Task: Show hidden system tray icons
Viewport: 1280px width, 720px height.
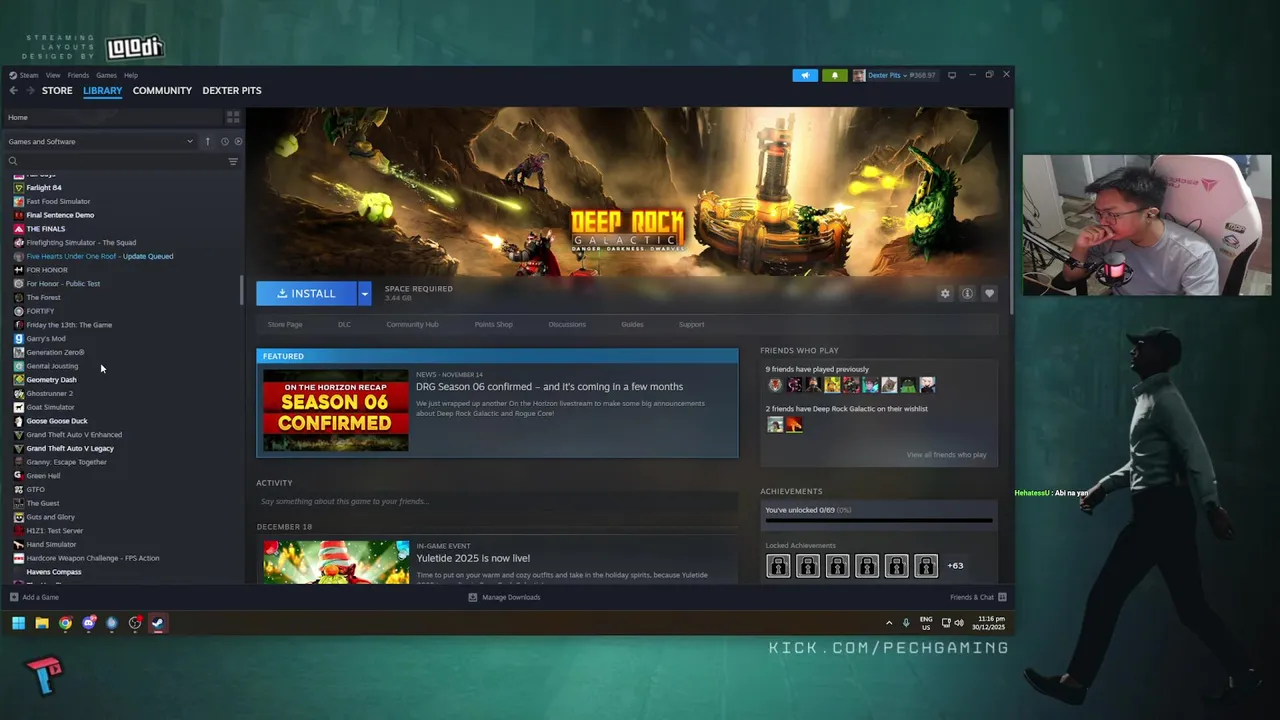Action: 889,623
